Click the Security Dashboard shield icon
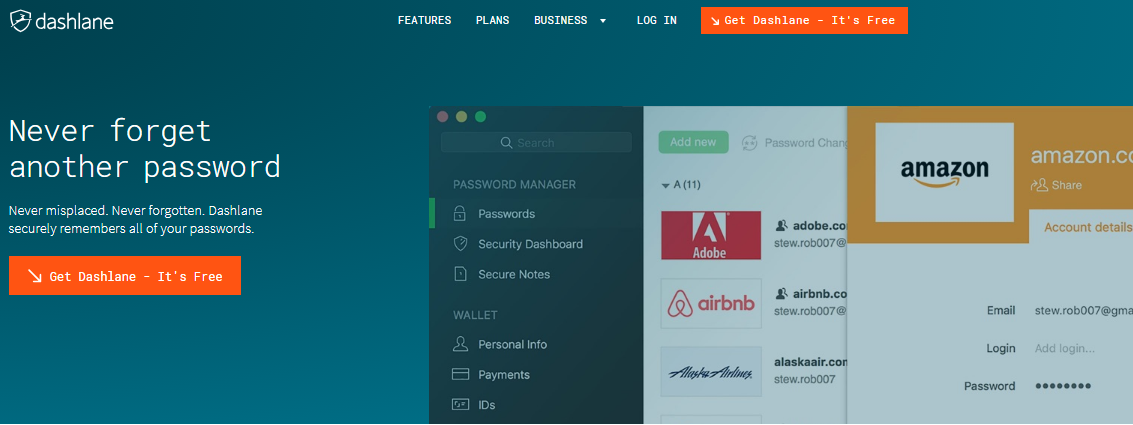The image size is (1133, 425). click(x=460, y=244)
